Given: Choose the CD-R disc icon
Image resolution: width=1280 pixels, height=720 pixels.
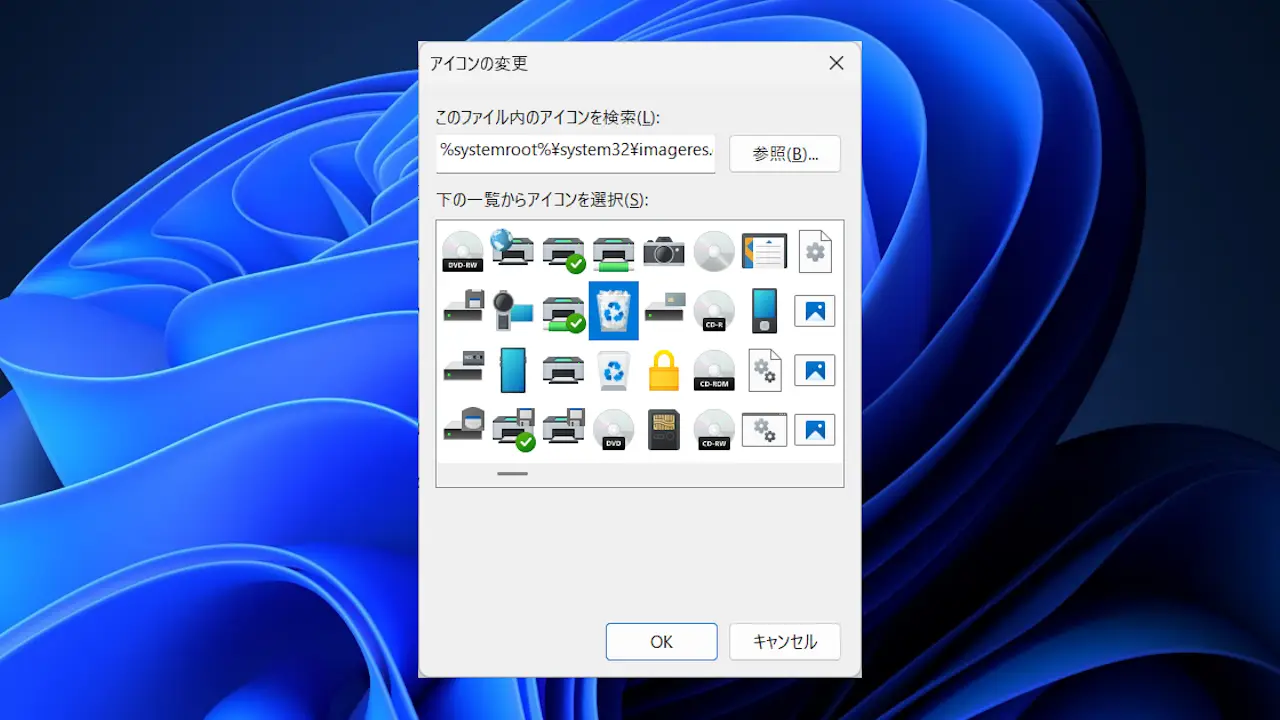Looking at the screenshot, I should (714, 311).
